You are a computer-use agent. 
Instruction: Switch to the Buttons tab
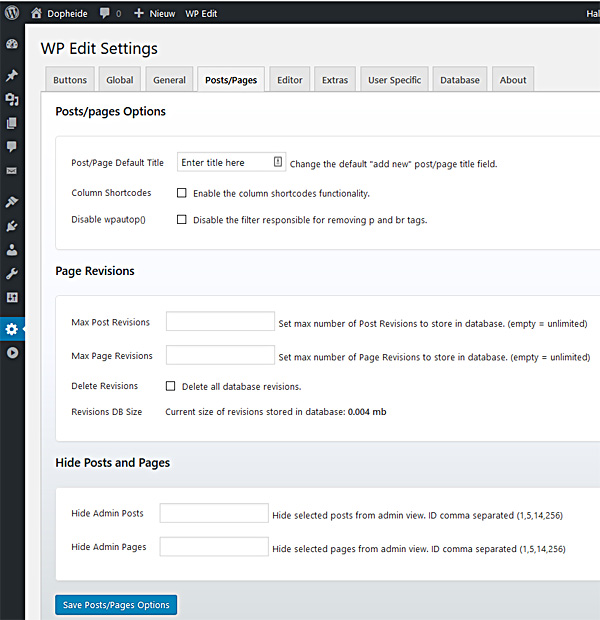pos(70,80)
